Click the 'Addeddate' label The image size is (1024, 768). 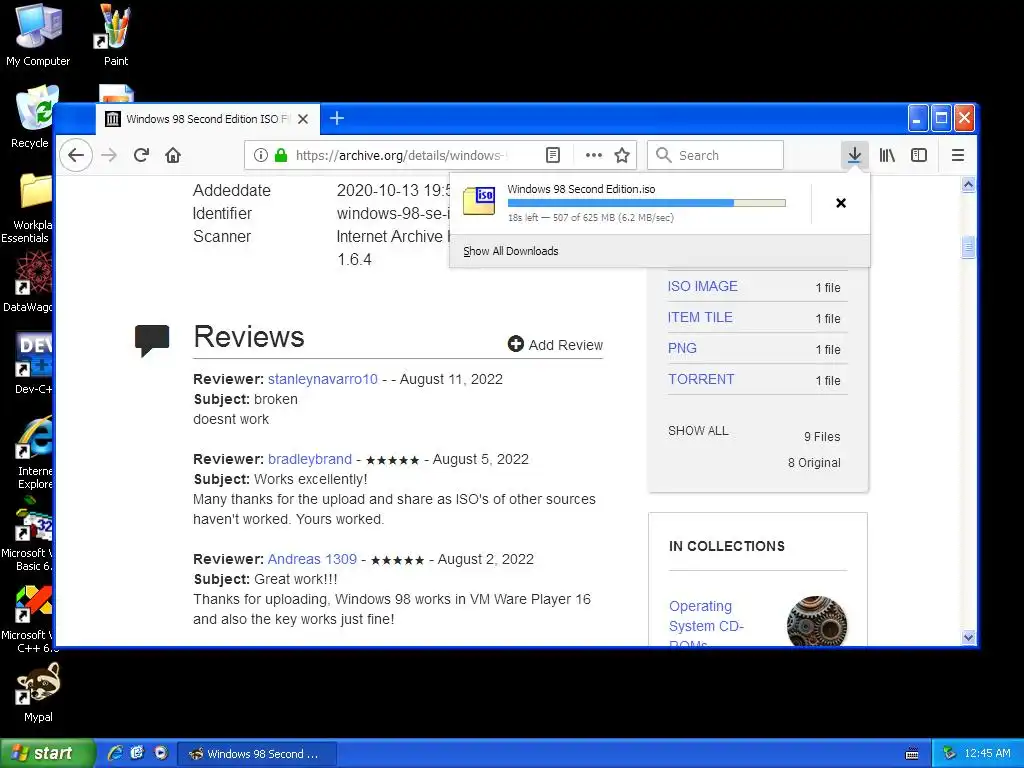click(232, 191)
